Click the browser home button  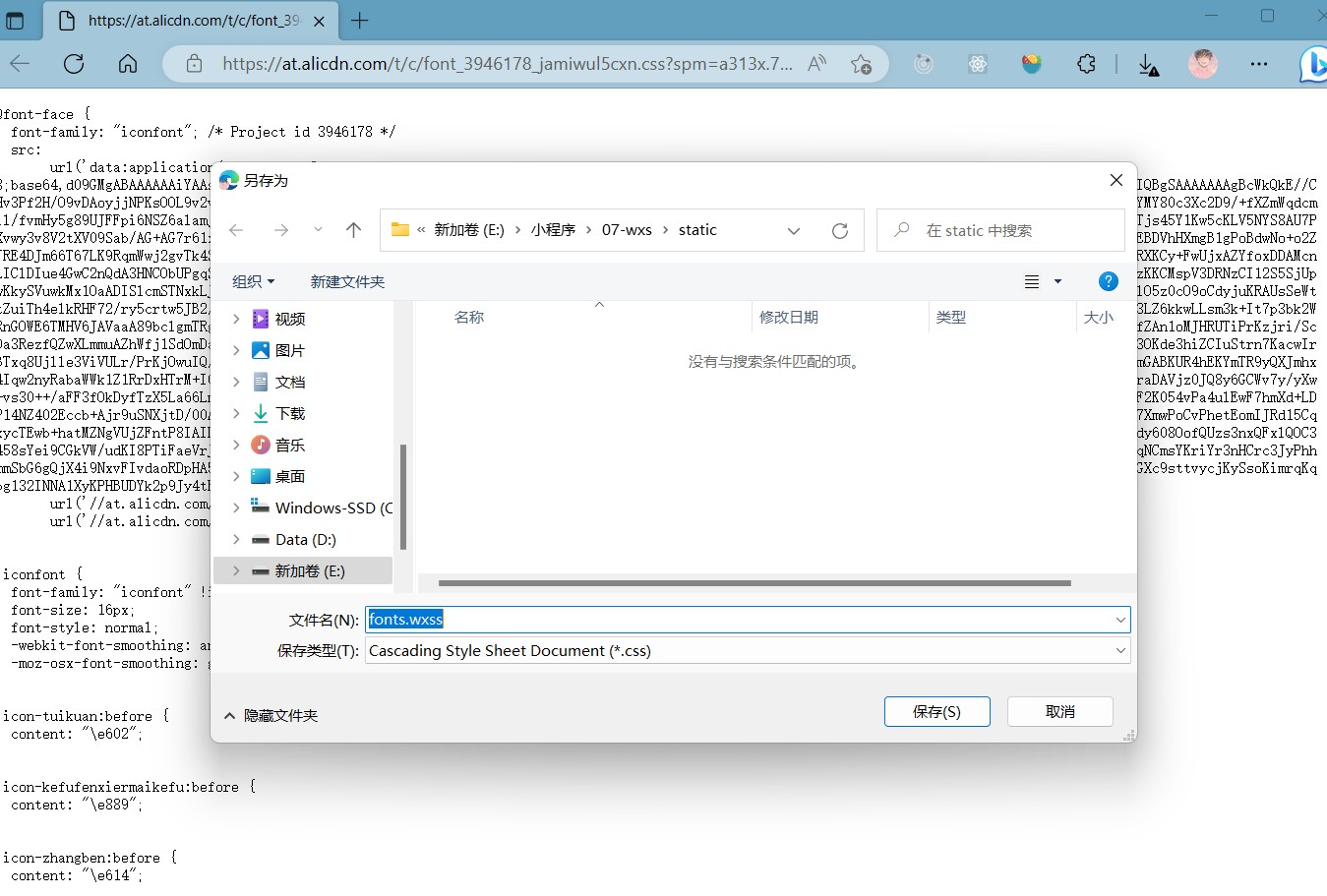pos(128,65)
